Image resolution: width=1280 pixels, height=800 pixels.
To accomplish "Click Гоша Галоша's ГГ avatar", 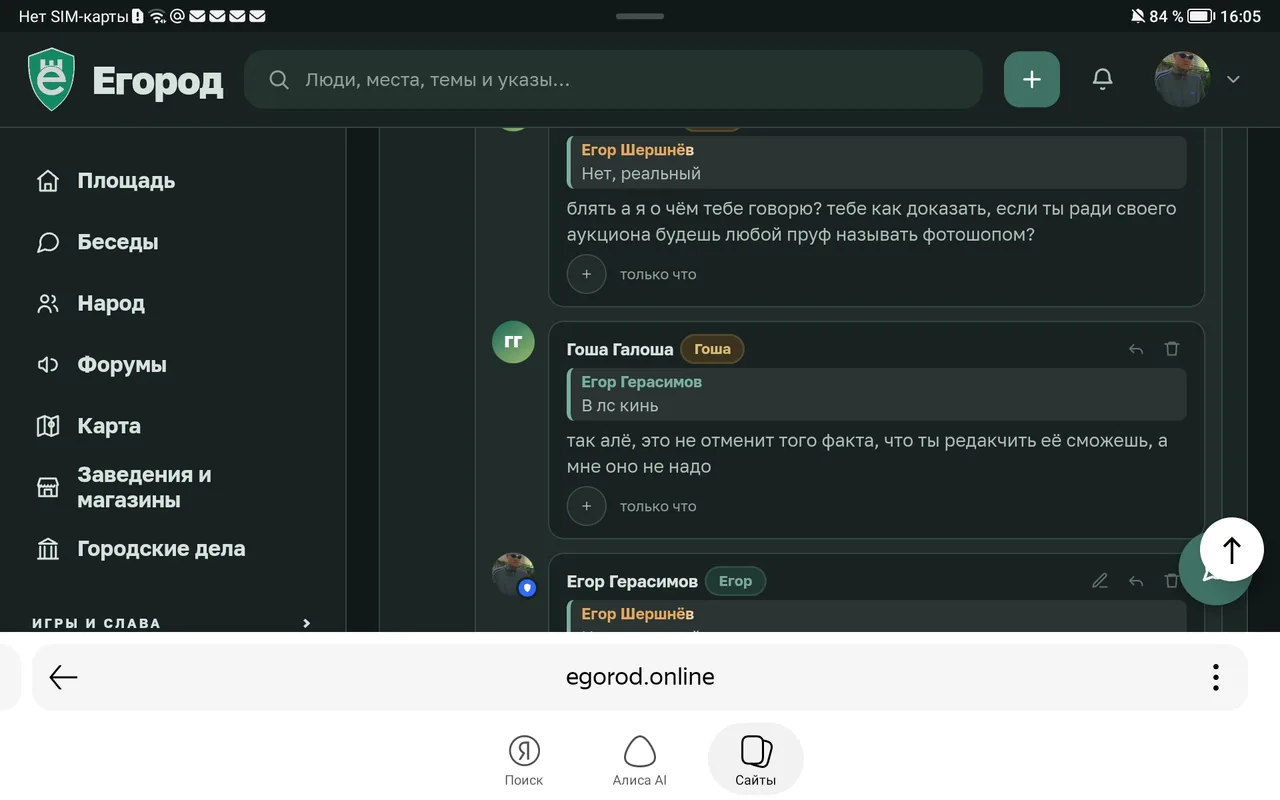I will tap(513, 342).
